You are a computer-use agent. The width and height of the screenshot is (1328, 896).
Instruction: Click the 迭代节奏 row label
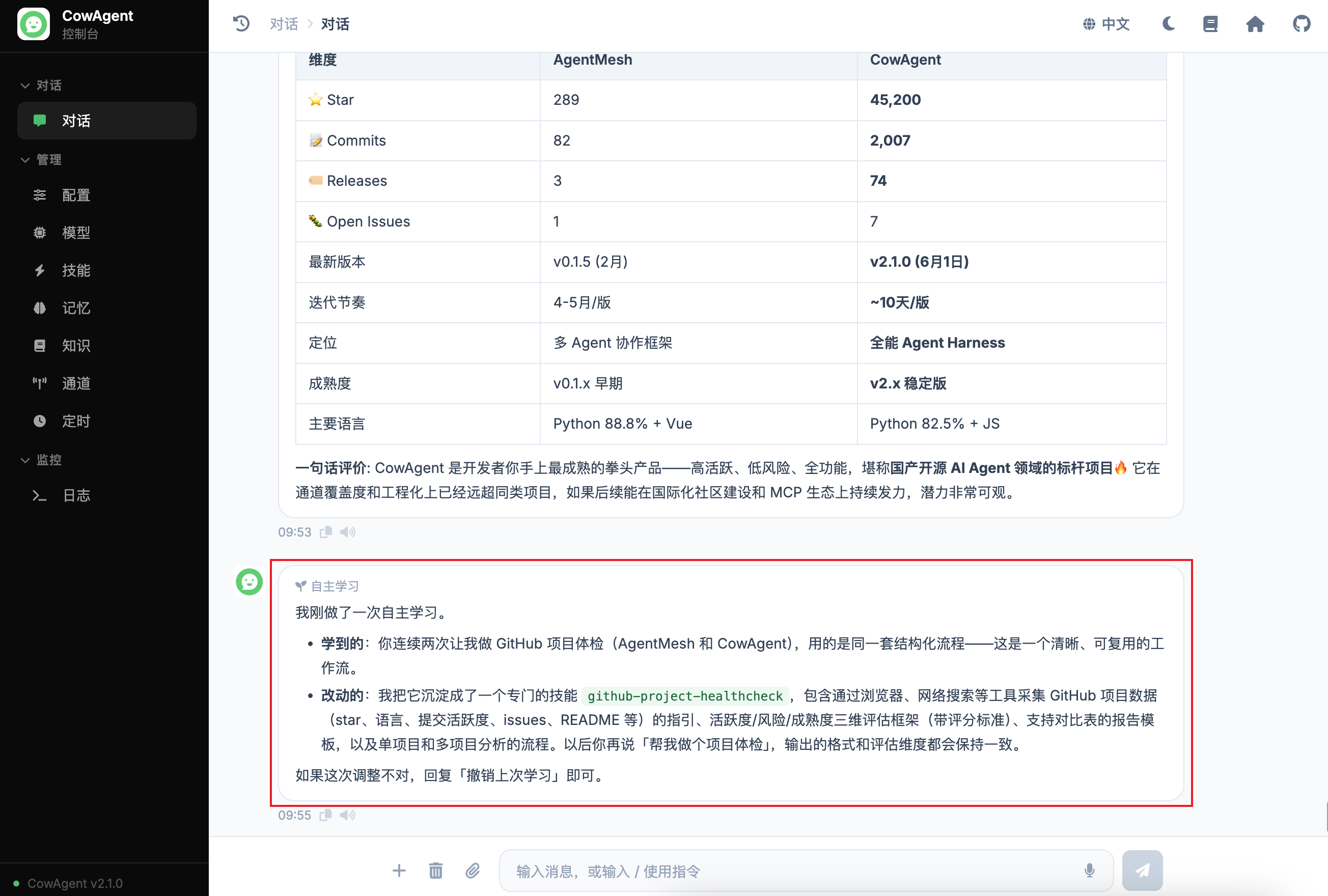(337, 302)
